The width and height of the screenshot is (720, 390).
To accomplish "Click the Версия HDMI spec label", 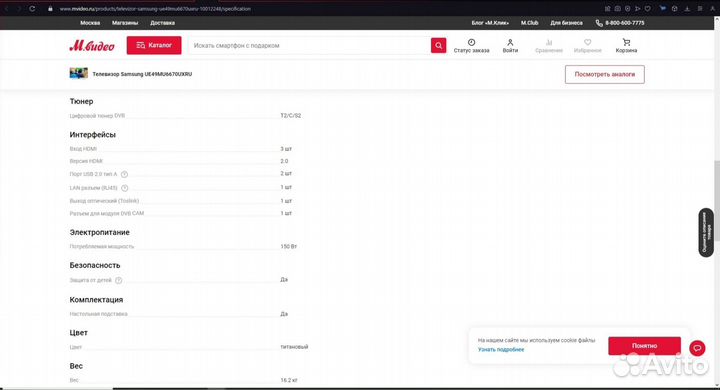I will click(x=86, y=161).
